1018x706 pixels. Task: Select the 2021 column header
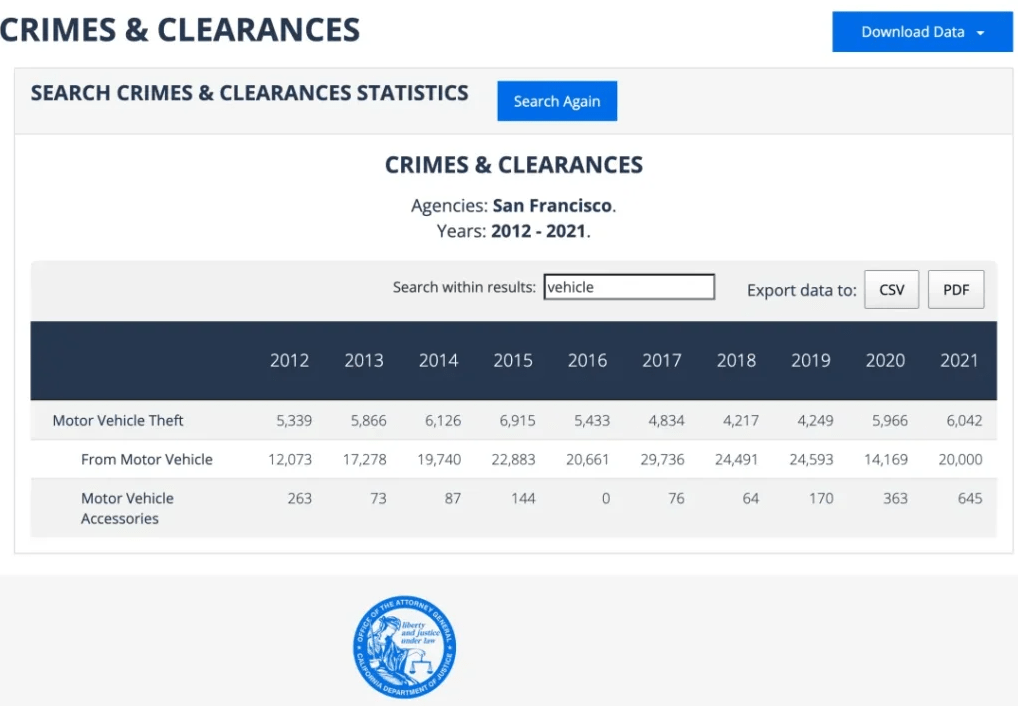959,361
